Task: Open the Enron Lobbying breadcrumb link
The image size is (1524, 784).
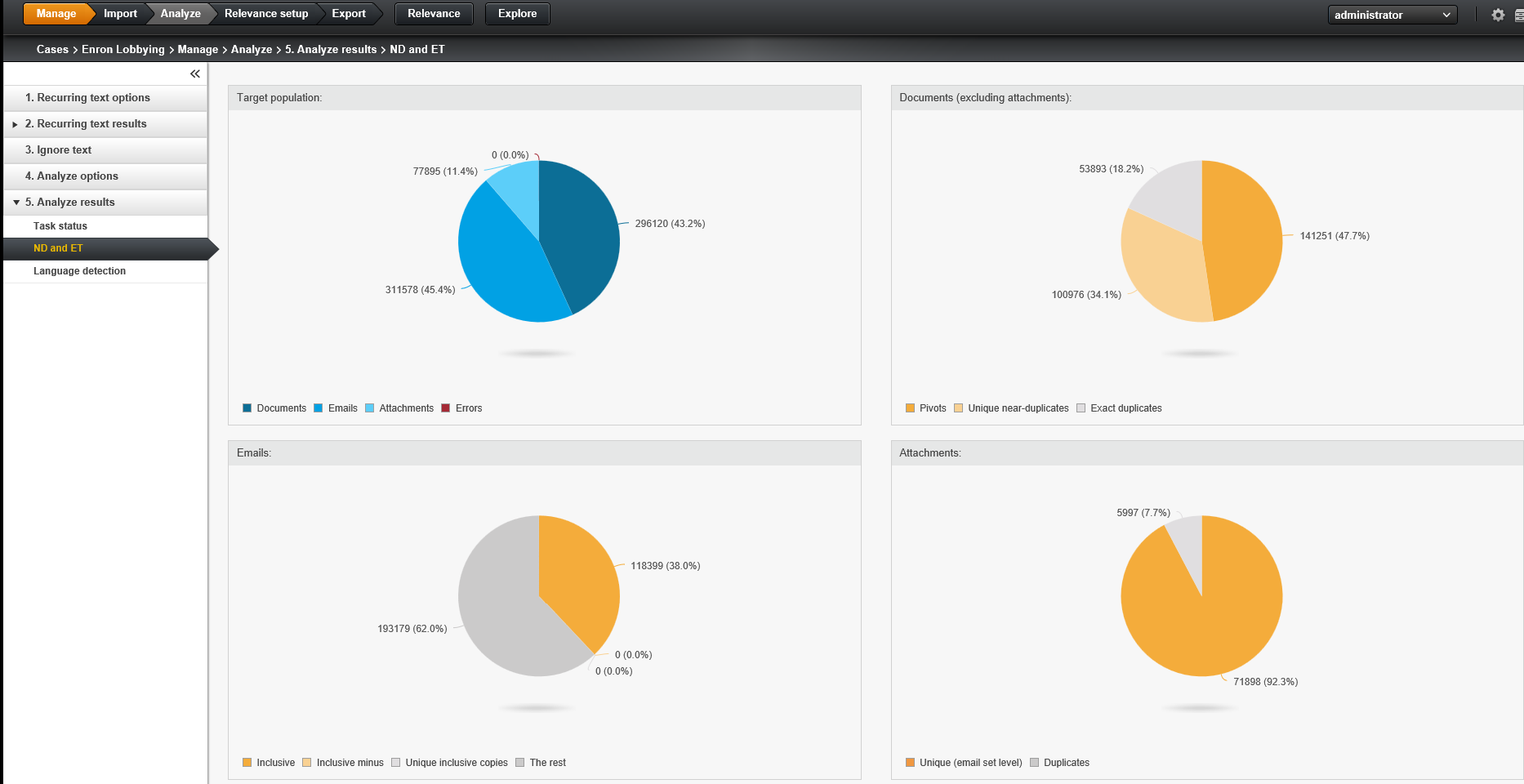Action: pos(123,49)
